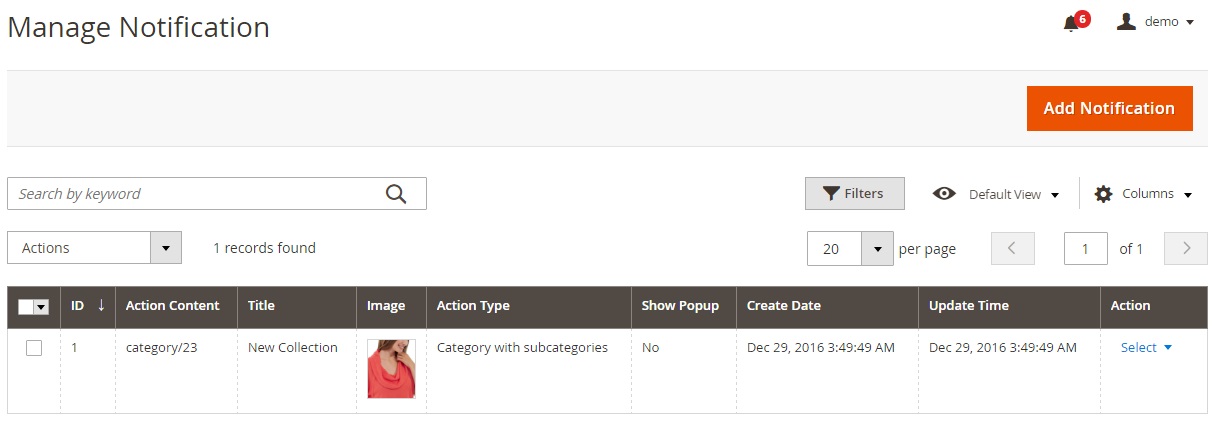The width and height of the screenshot is (1217, 427).
Task: Open the notifications bell icon
Action: click(x=1071, y=23)
